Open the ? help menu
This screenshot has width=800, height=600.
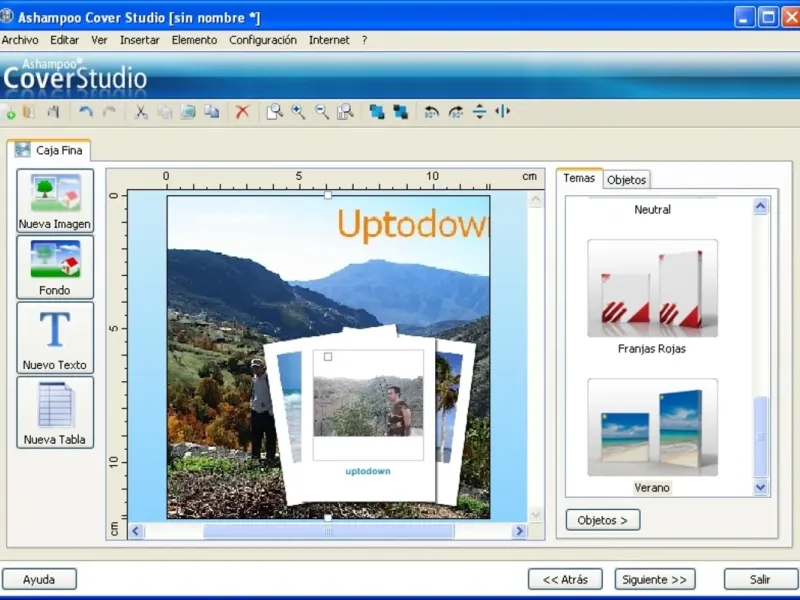(364, 40)
